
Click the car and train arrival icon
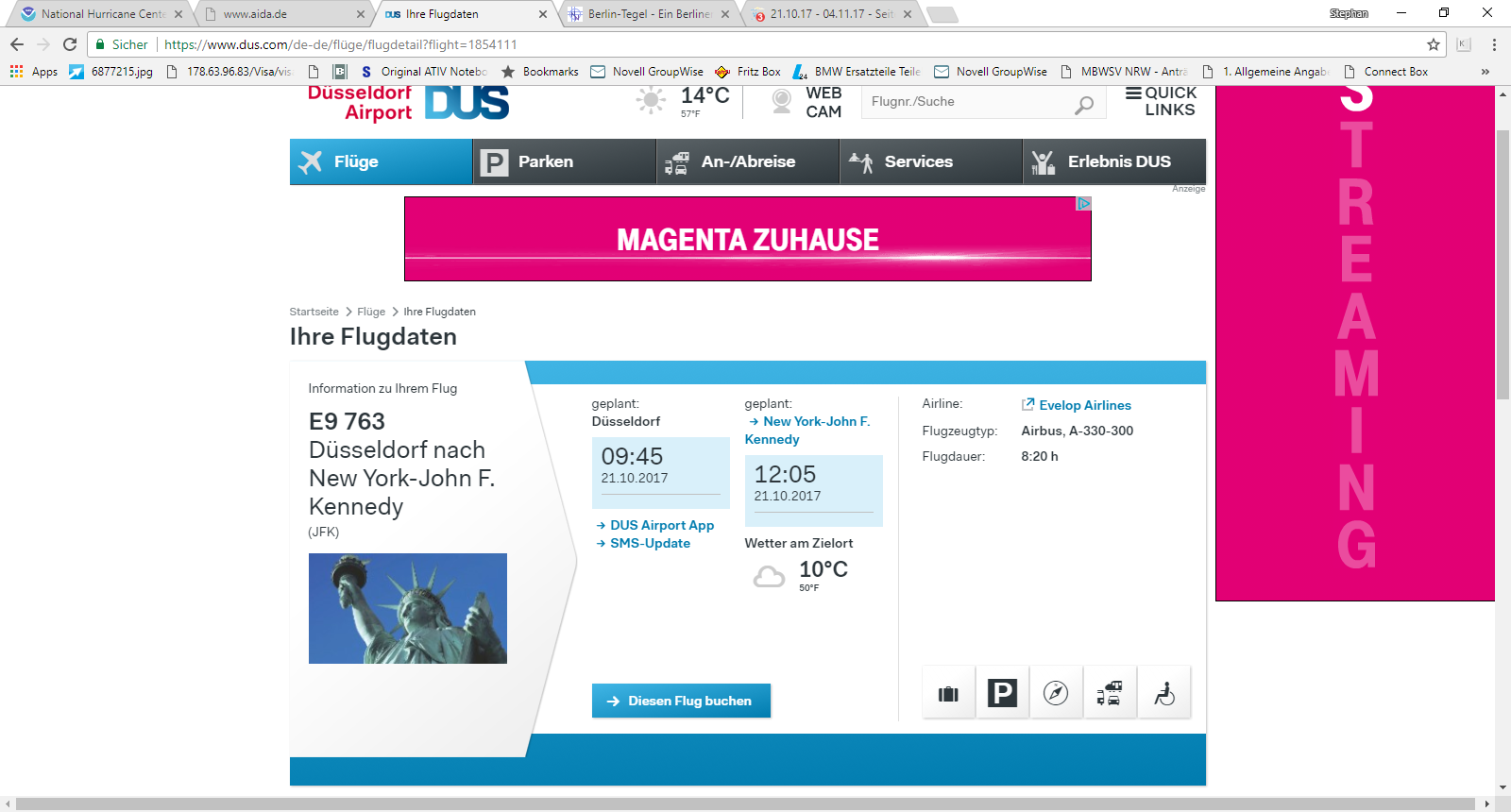1110,694
